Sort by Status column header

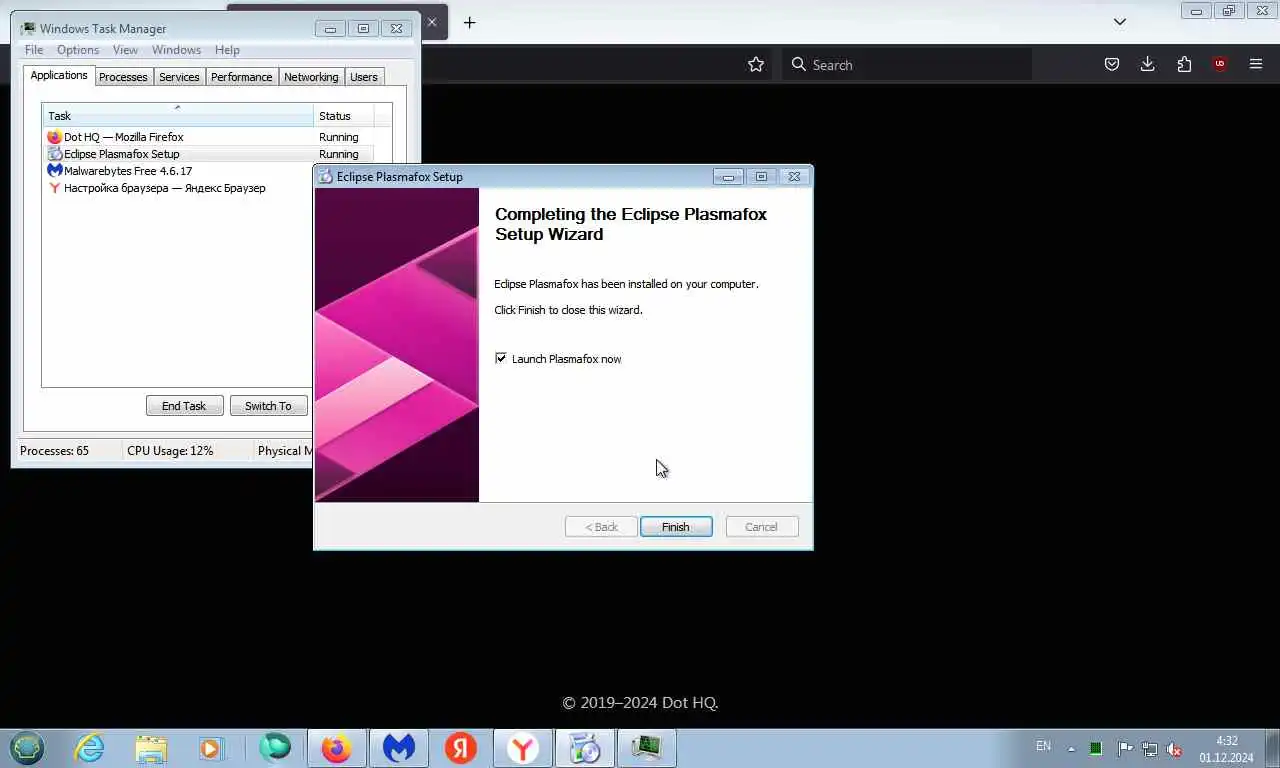point(343,115)
